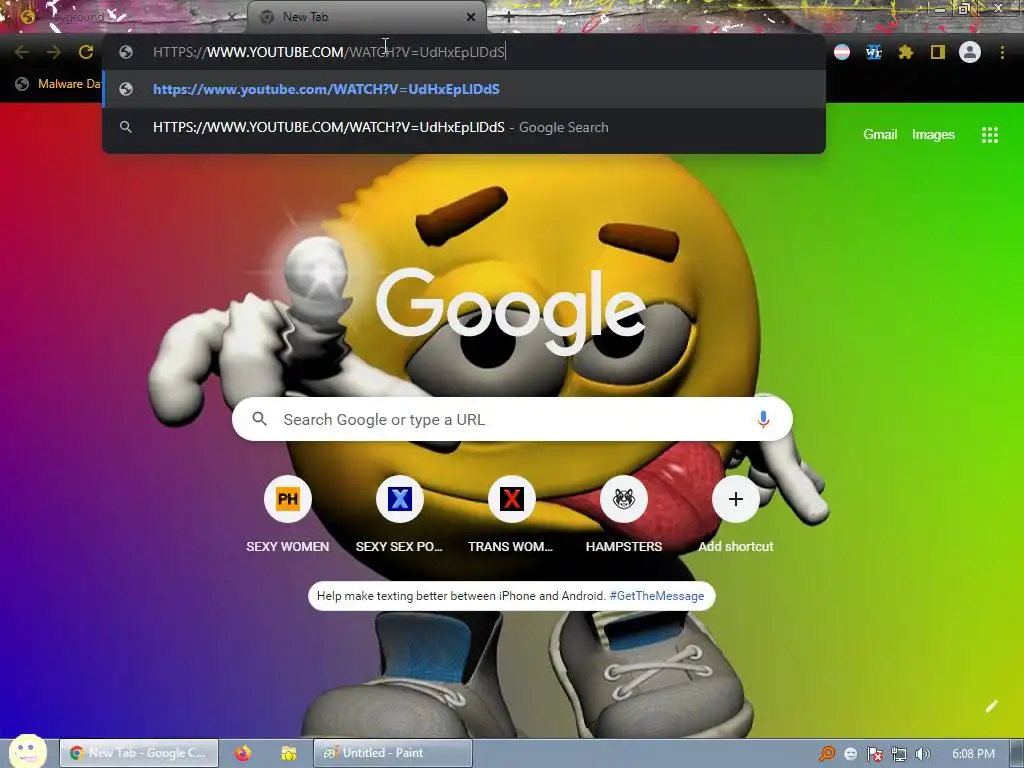Select the Google Search suggestion row

[x=464, y=127]
